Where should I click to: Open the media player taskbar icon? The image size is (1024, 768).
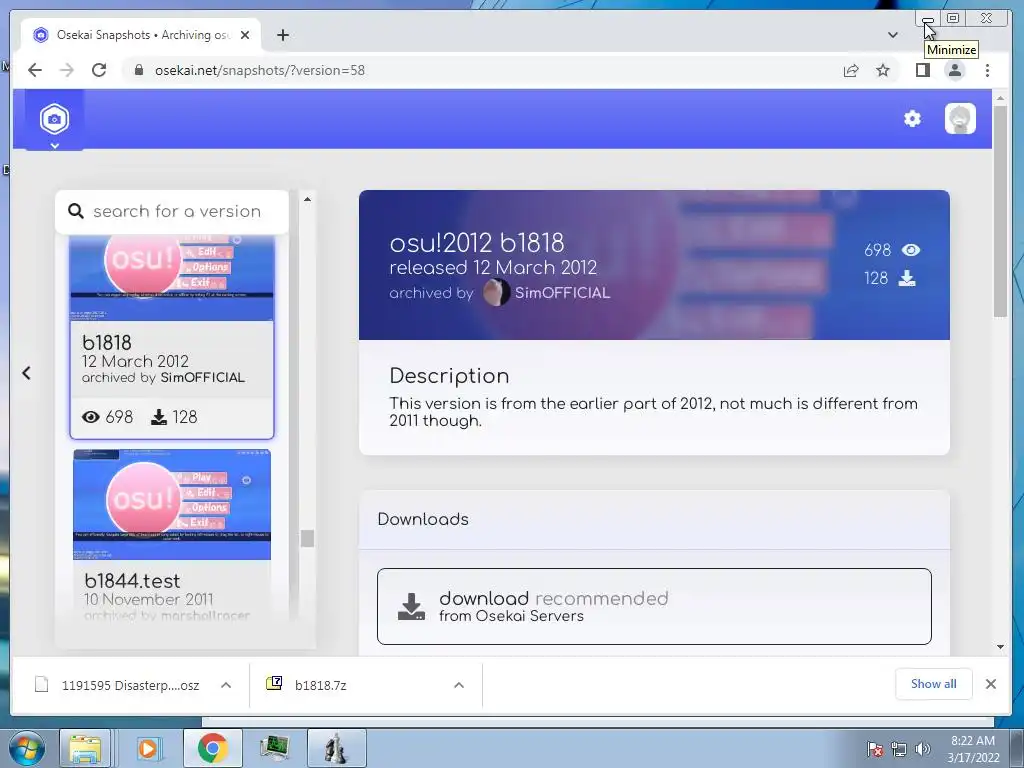148,748
